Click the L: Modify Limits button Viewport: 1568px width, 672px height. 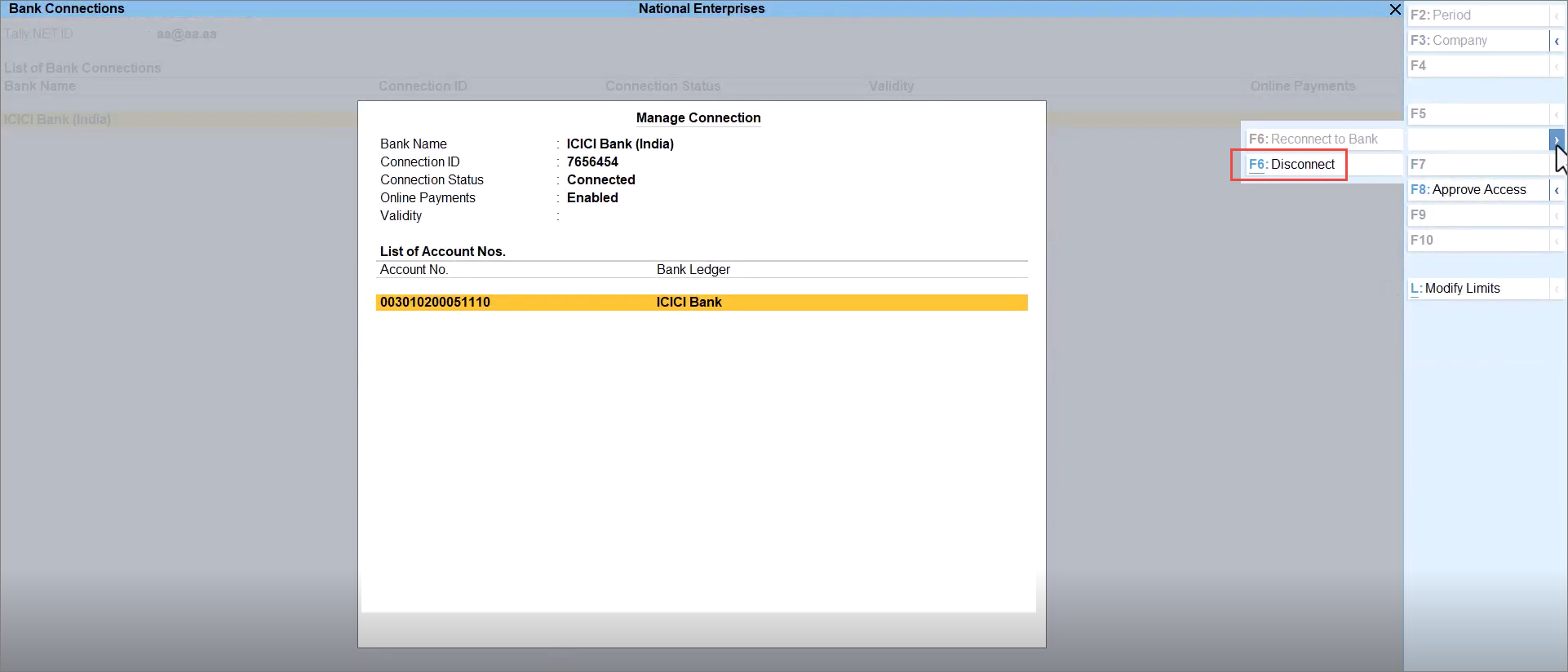1477,289
